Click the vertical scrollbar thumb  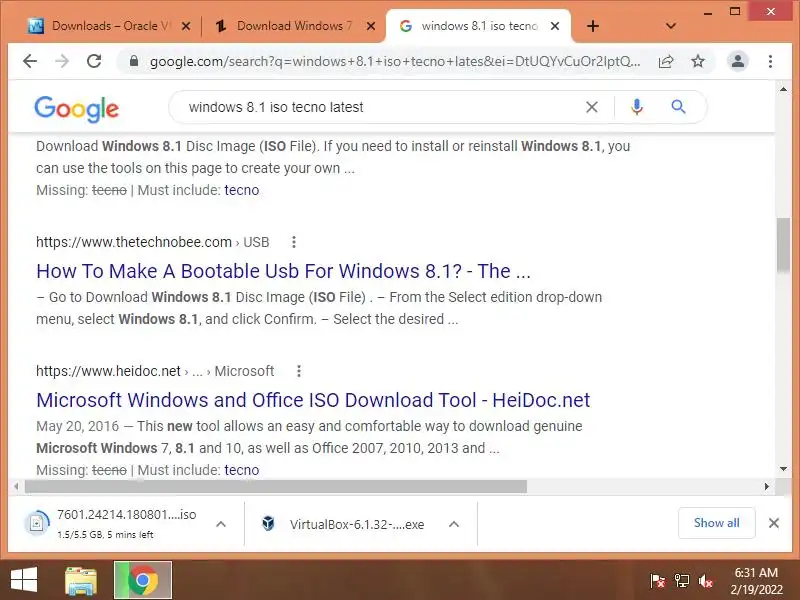coord(783,245)
